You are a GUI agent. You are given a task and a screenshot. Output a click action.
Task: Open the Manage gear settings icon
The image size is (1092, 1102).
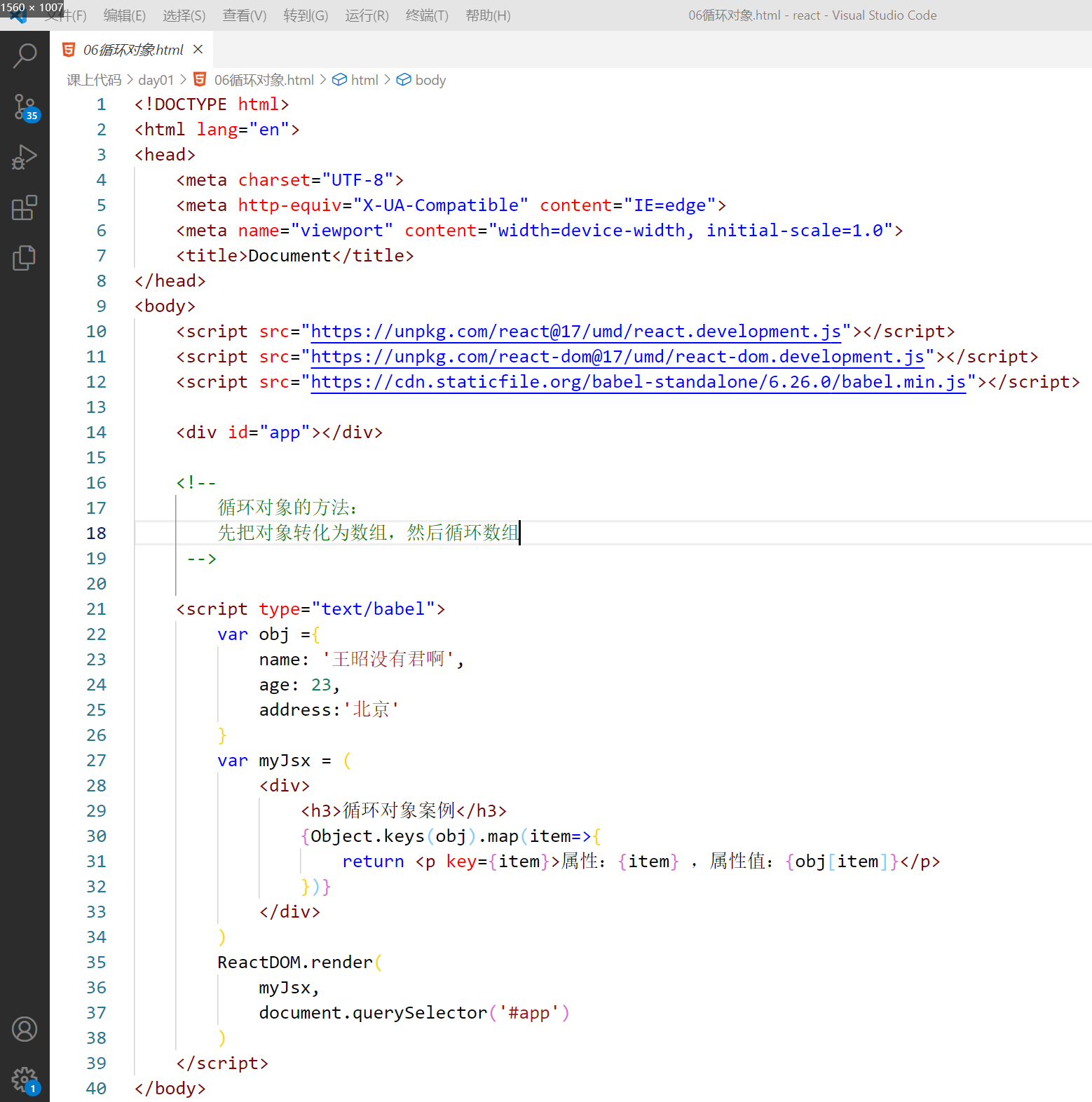25,1080
